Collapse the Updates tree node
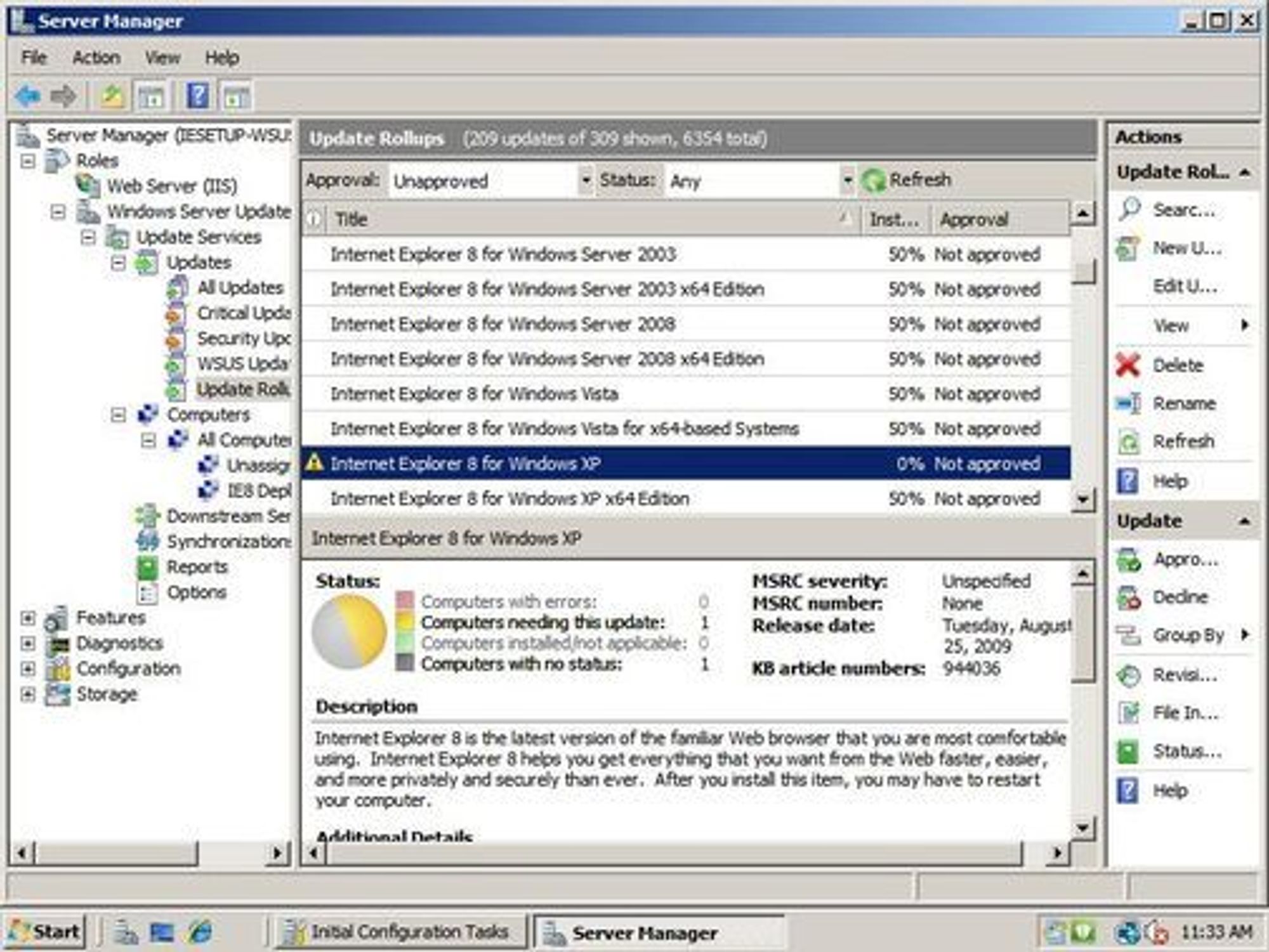The height and width of the screenshot is (952, 1269). pos(118,262)
